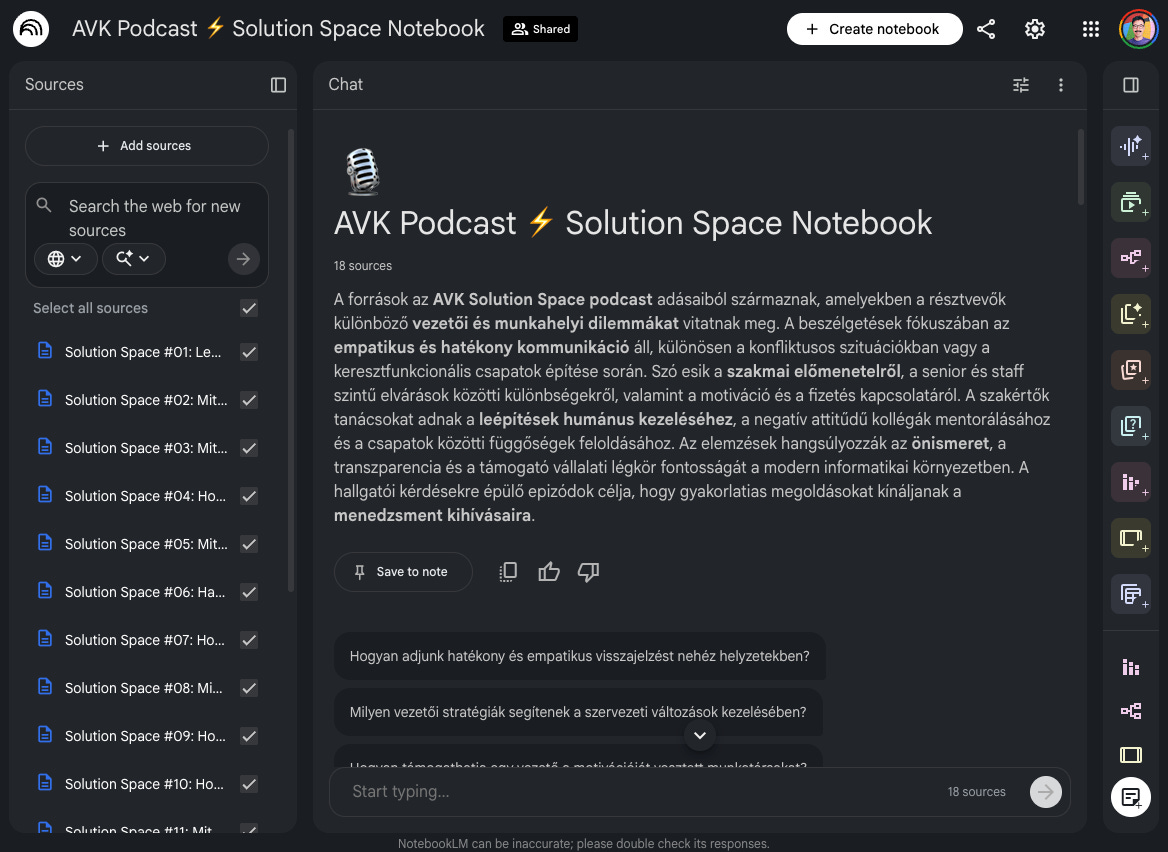Open chat configuration sliders icon
Viewport: 1168px width, 852px height.
1021,85
